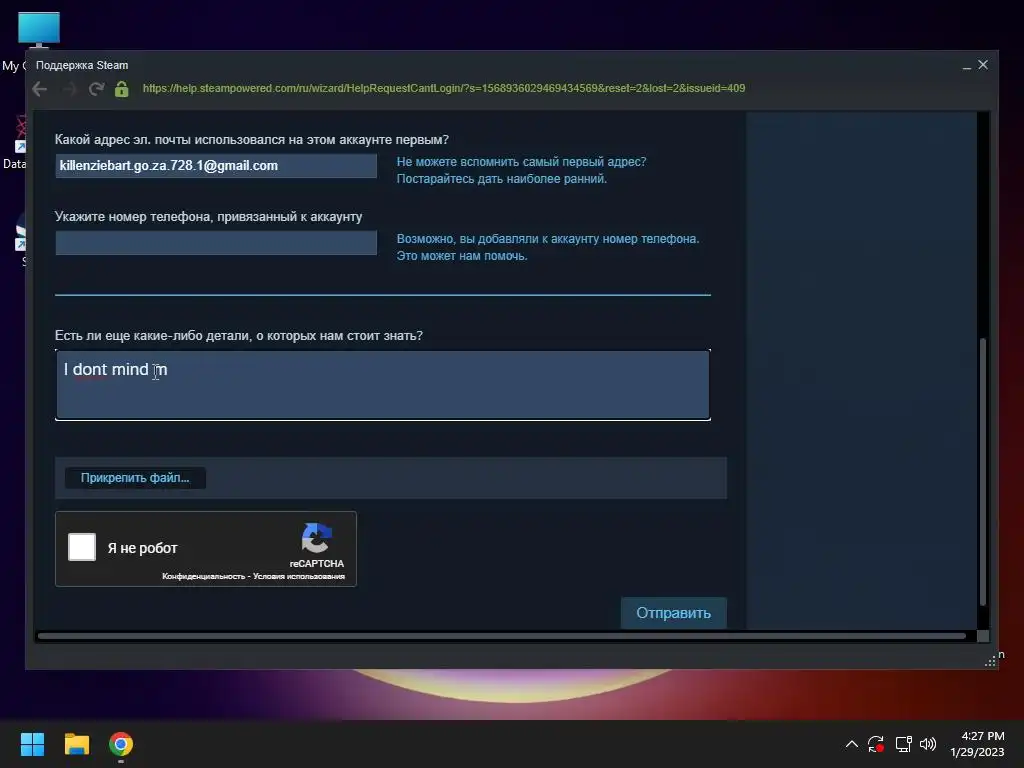The image size is (1024, 768).
Task: Submit the form with Отправить
Action: click(x=673, y=613)
